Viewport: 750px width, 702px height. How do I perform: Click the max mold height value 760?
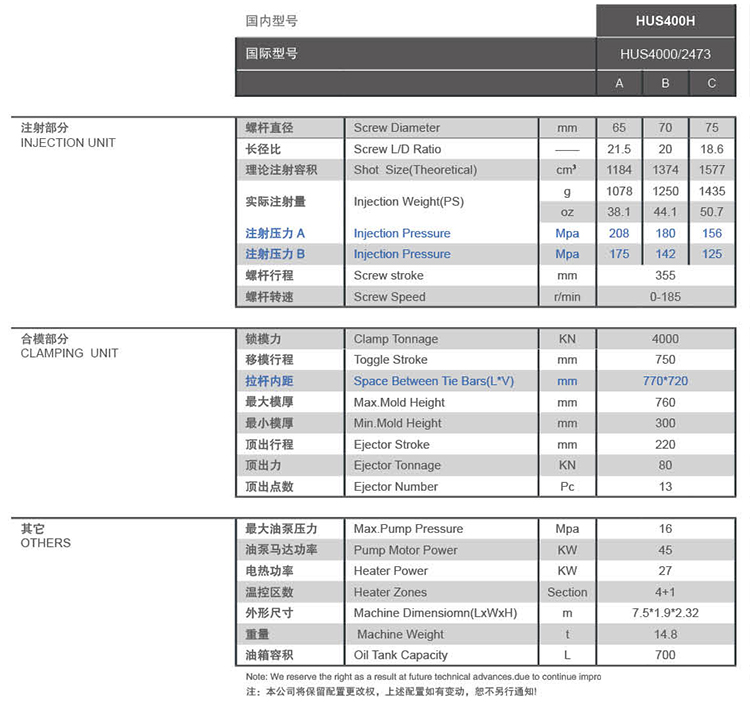[665, 403]
